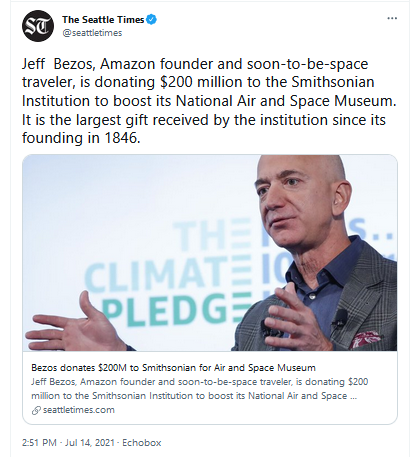This screenshot has height=457, width=410.
Task: Click the Echobox source label
Action: coord(142,443)
